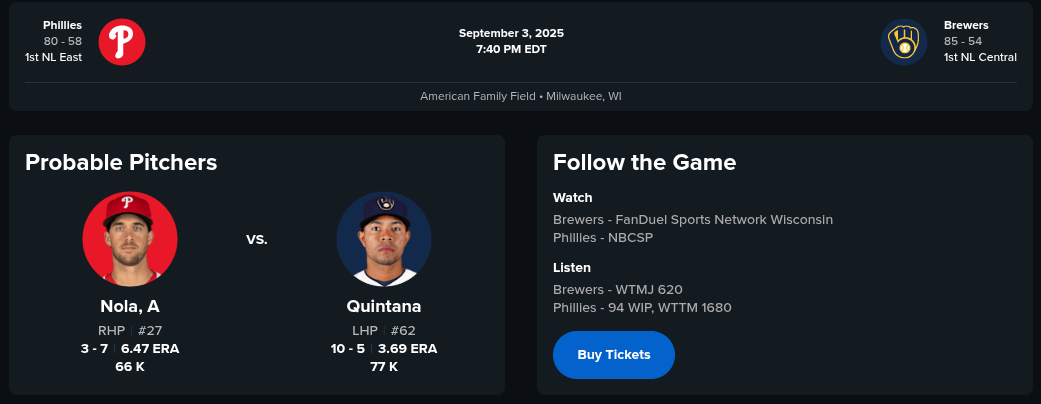
Task: Click Brewers FanDuel Sports Network Wisconsin listing
Action: point(692,219)
